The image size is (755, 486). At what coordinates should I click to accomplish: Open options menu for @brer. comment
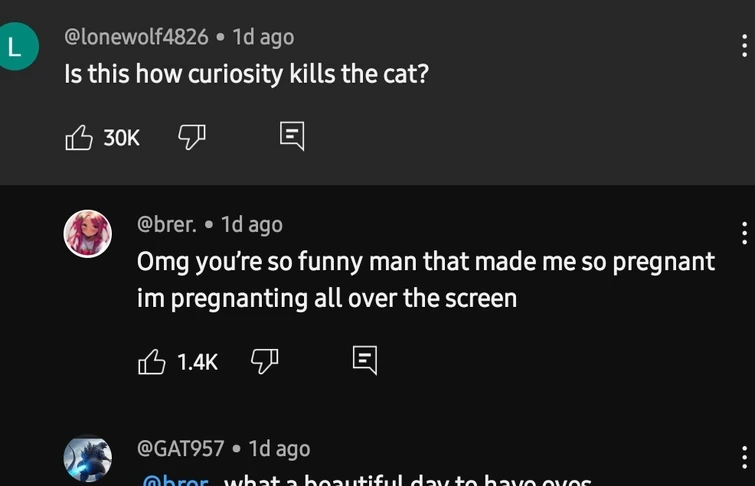(x=744, y=234)
